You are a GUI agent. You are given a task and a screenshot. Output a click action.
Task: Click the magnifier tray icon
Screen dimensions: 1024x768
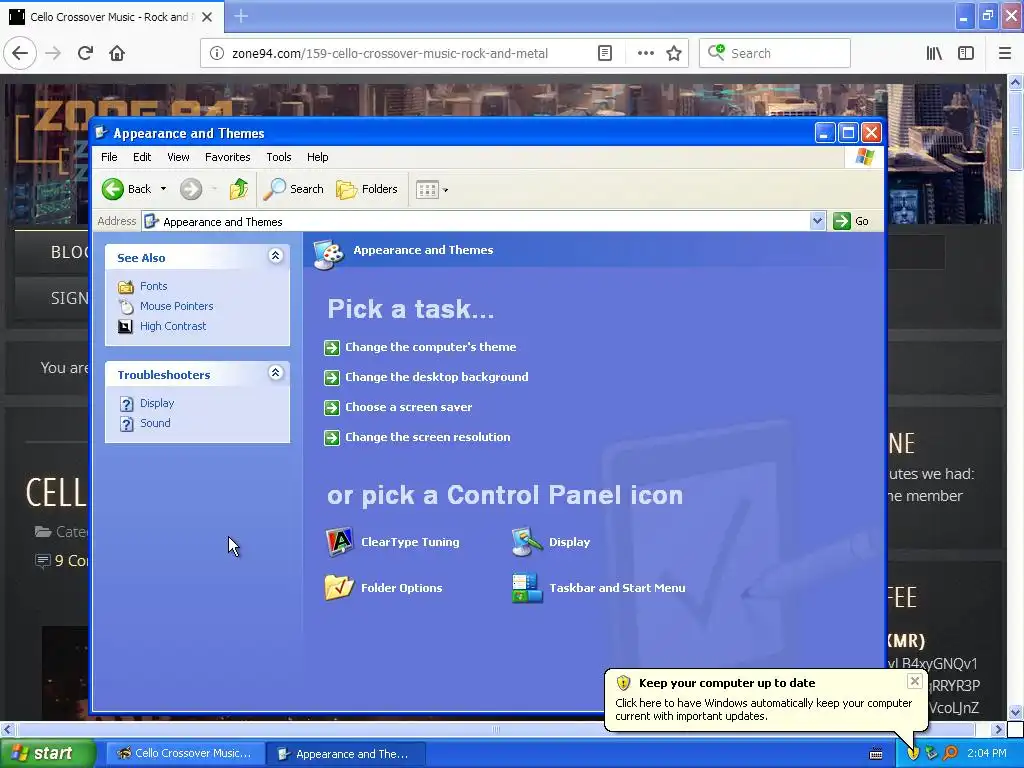click(951, 754)
